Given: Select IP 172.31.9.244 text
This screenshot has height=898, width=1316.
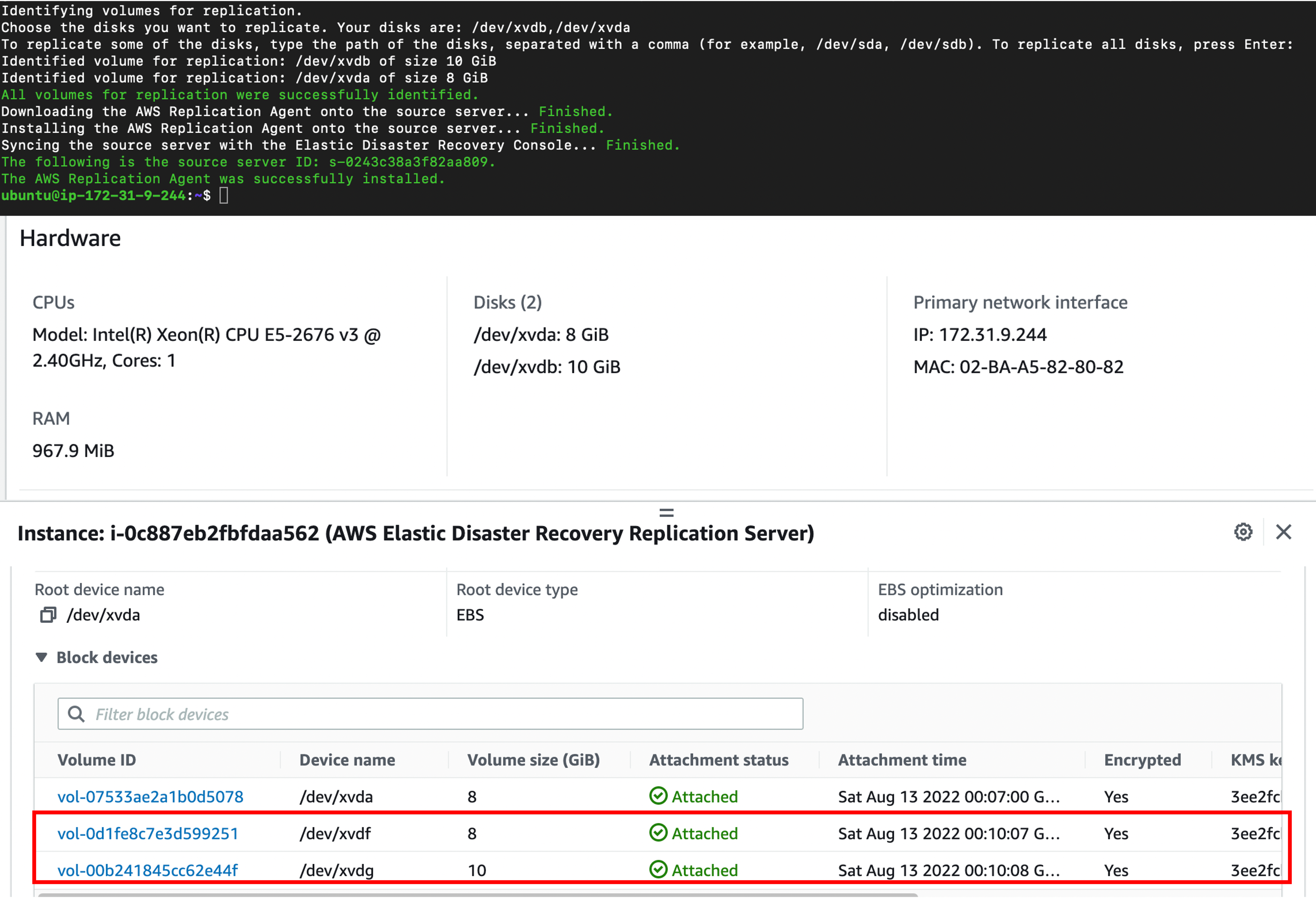Looking at the screenshot, I should pyautogui.click(x=980, y=335).
